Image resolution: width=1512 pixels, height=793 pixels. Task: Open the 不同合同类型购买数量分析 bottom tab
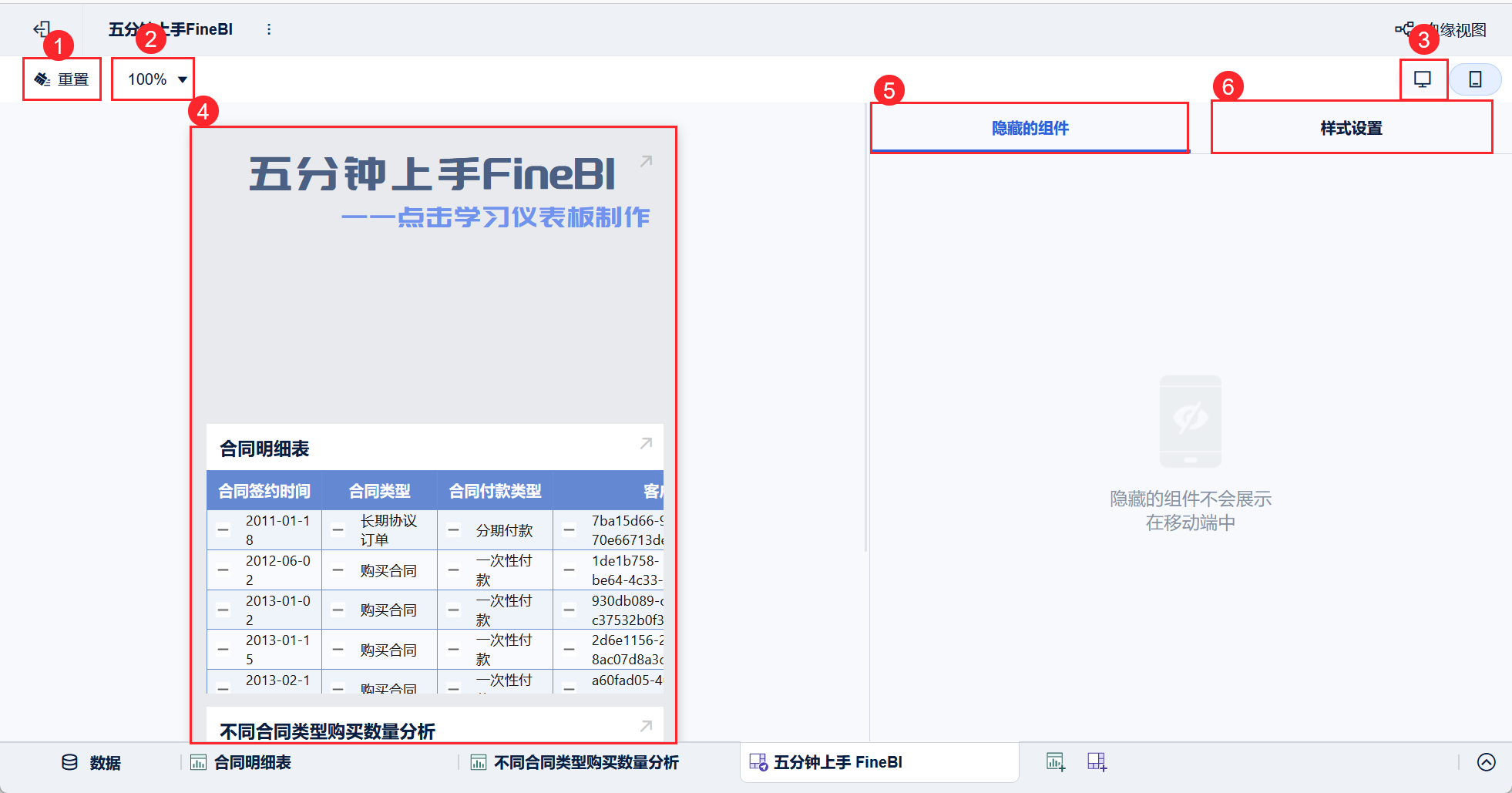575,762
